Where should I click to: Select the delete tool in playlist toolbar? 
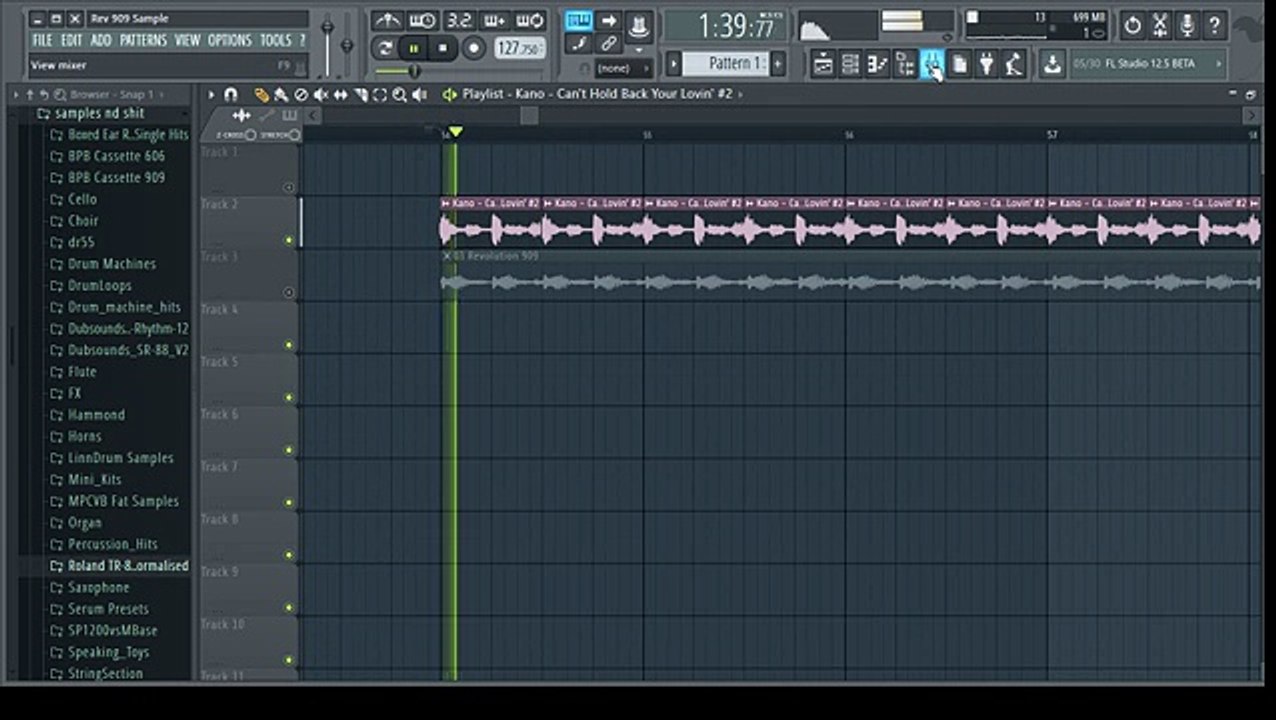coord(301,95)
